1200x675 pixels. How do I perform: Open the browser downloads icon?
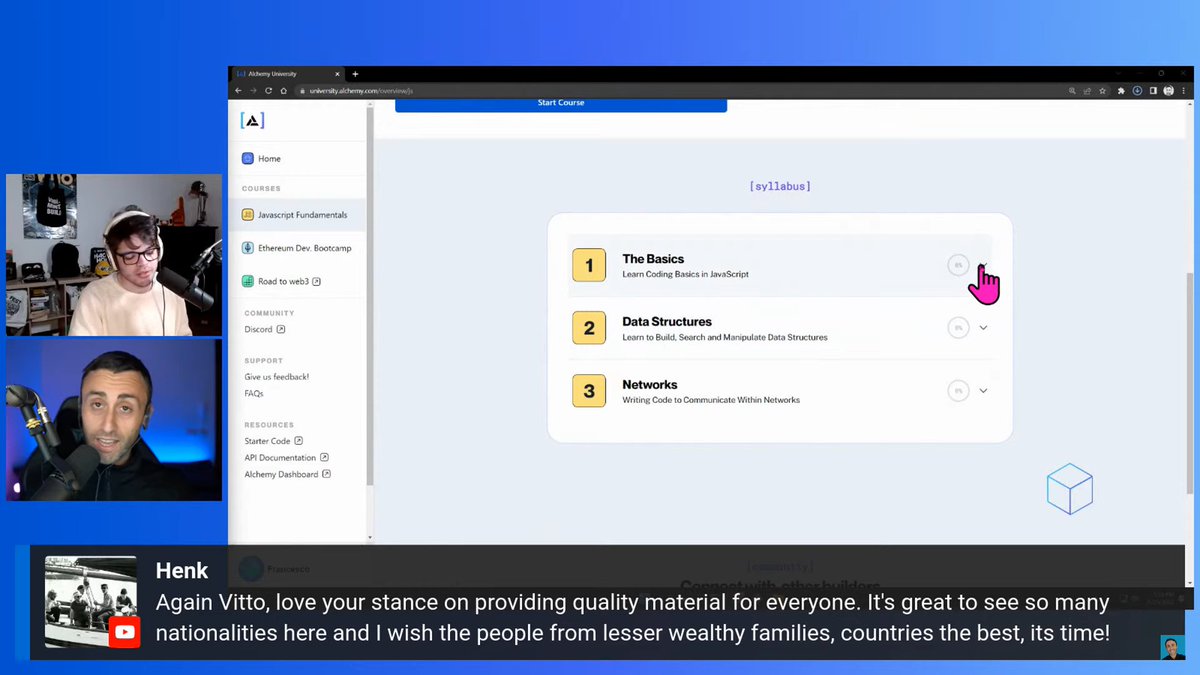[1137, 91]
